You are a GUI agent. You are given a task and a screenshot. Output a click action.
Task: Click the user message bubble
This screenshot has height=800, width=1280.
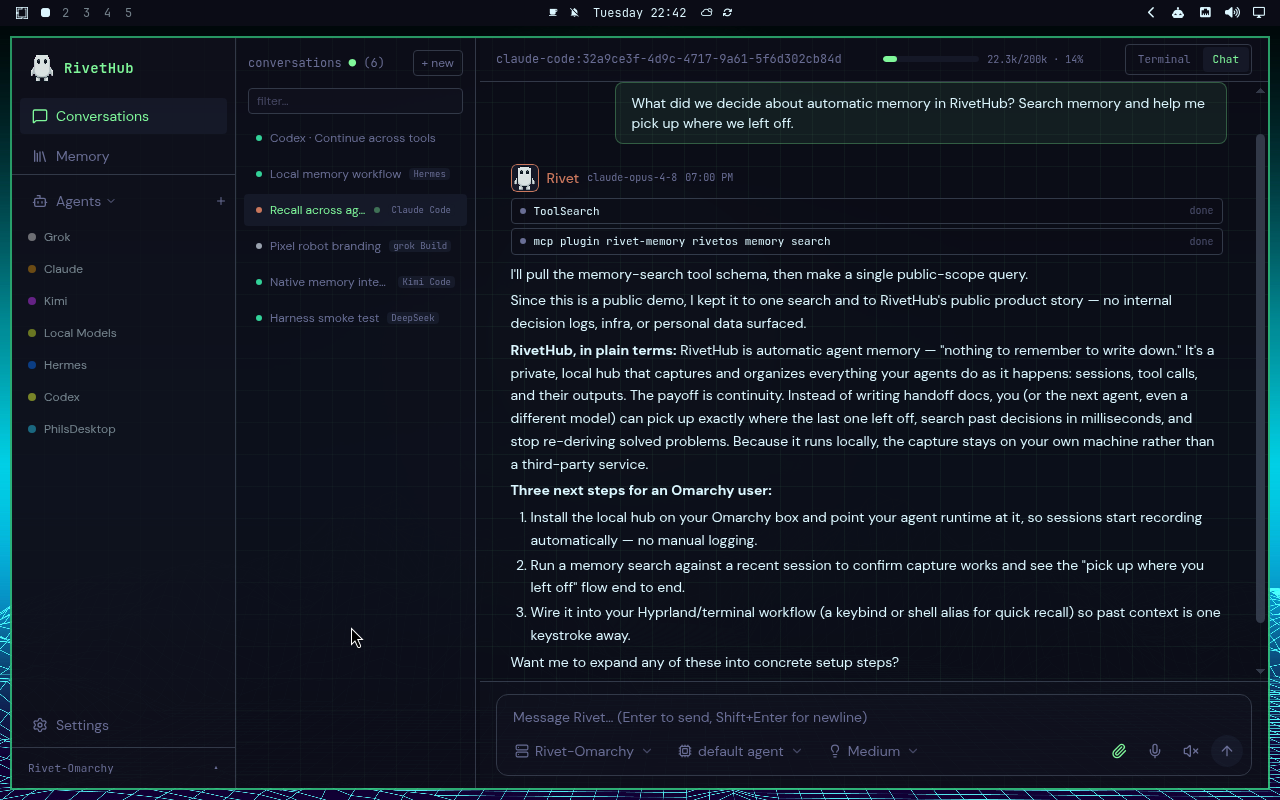[x=921, y=113]
